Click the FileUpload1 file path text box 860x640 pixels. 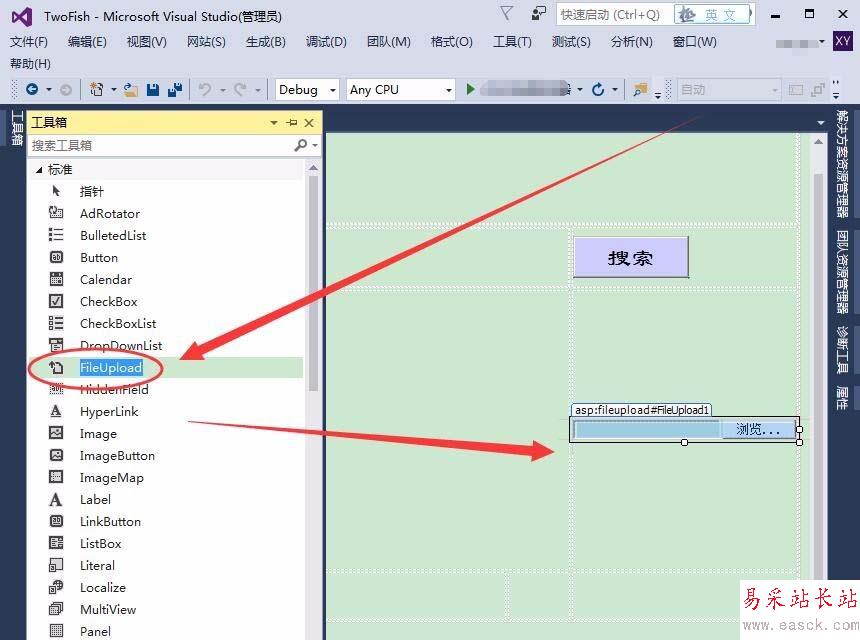646,429
